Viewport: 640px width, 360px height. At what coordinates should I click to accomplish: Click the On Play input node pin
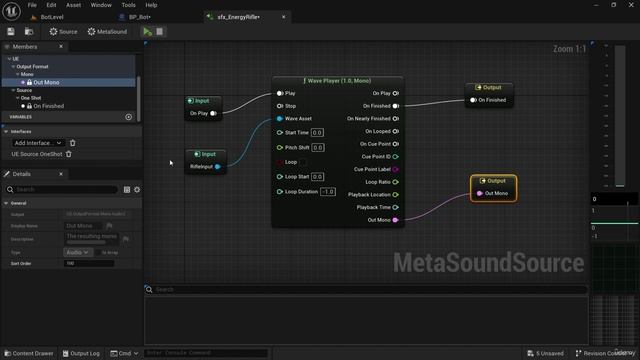coord(213,113)
